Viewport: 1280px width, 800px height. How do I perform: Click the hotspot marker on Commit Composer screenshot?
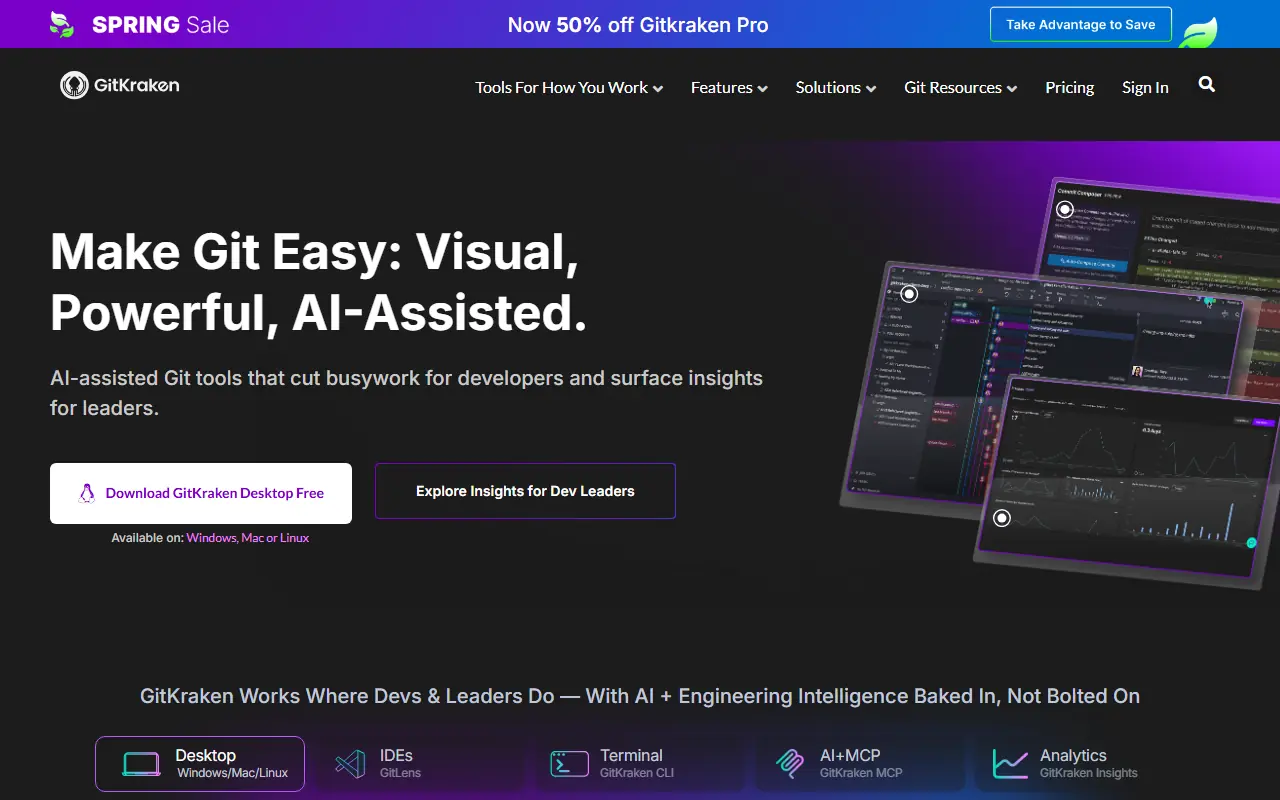(1065, 209)
